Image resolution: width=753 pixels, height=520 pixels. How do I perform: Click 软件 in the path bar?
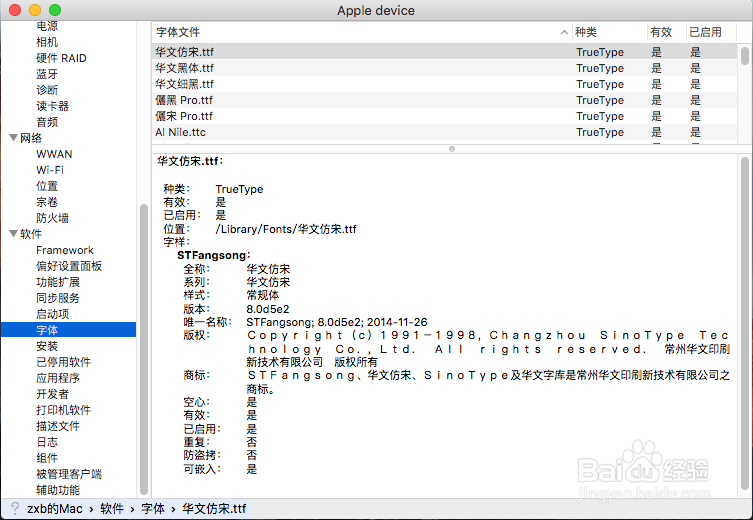pos(111,508)
